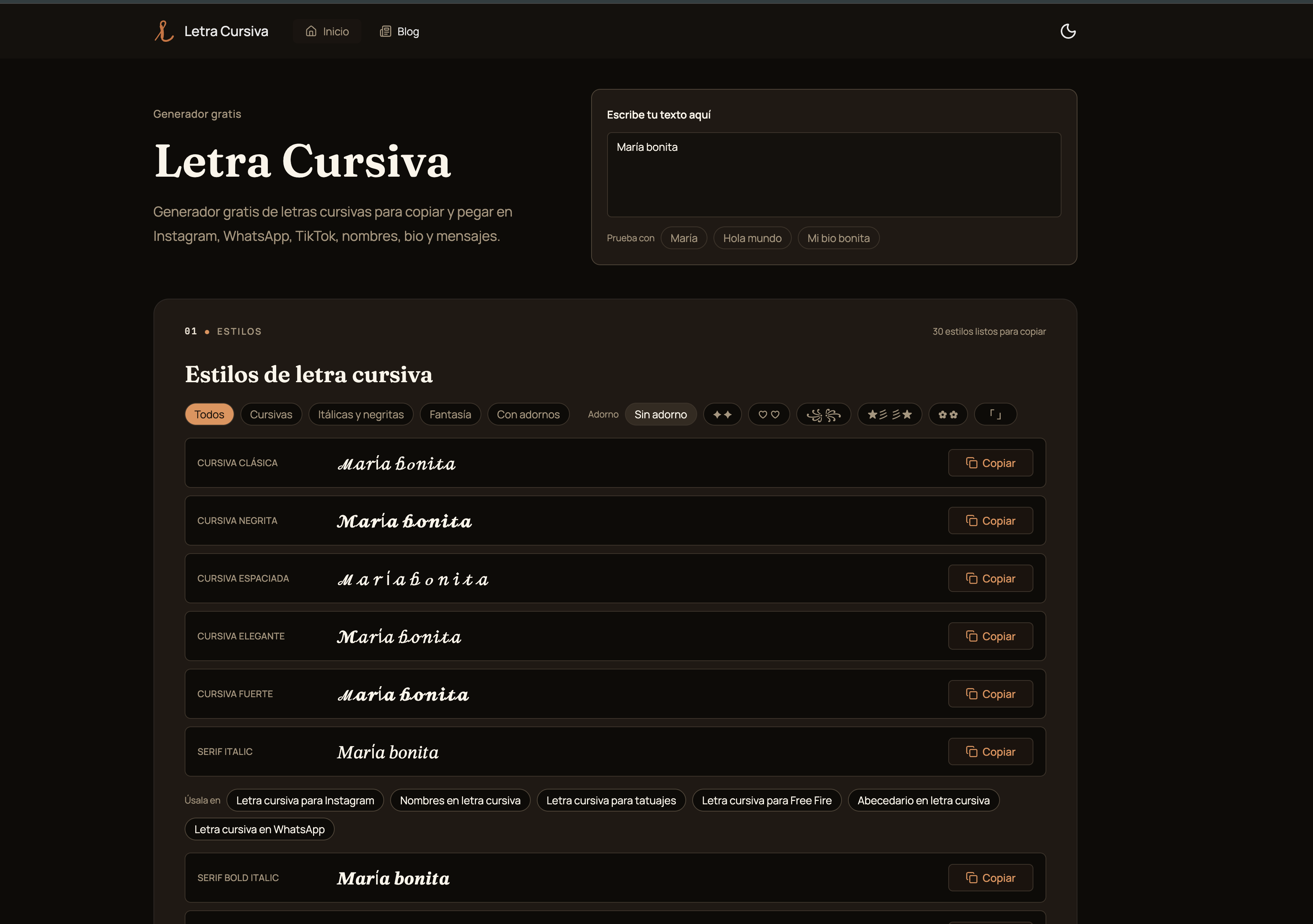Select the swirl flourish adornment
The image size is (1313, 924).
coord(824,415)
